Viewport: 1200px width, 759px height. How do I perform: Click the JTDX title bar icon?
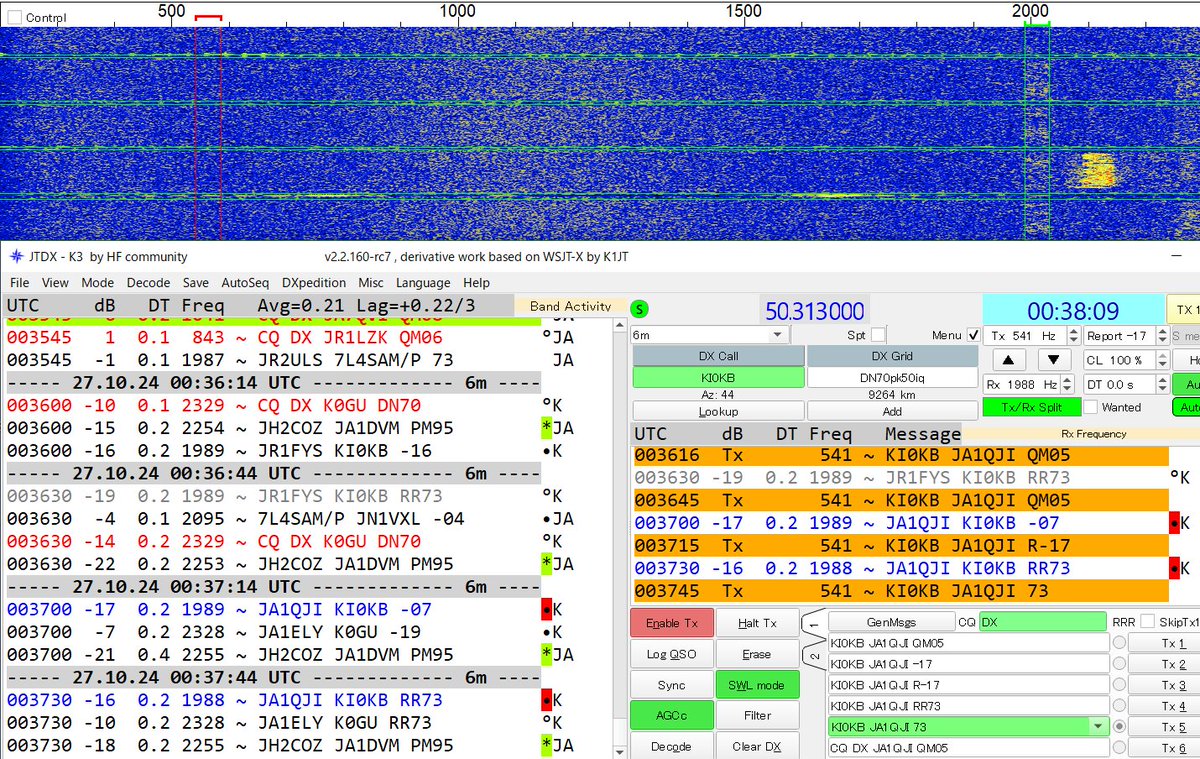pyautogui.click(x=17, y=257)
